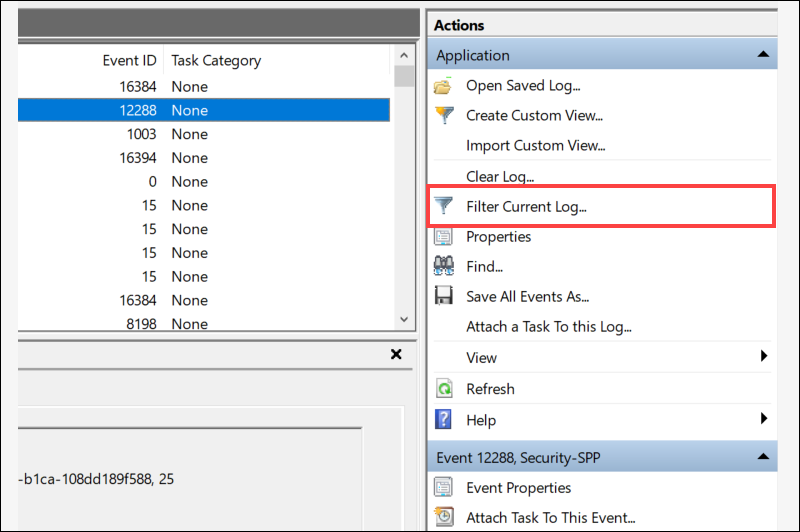Select the event row with ID 16394

204,158
